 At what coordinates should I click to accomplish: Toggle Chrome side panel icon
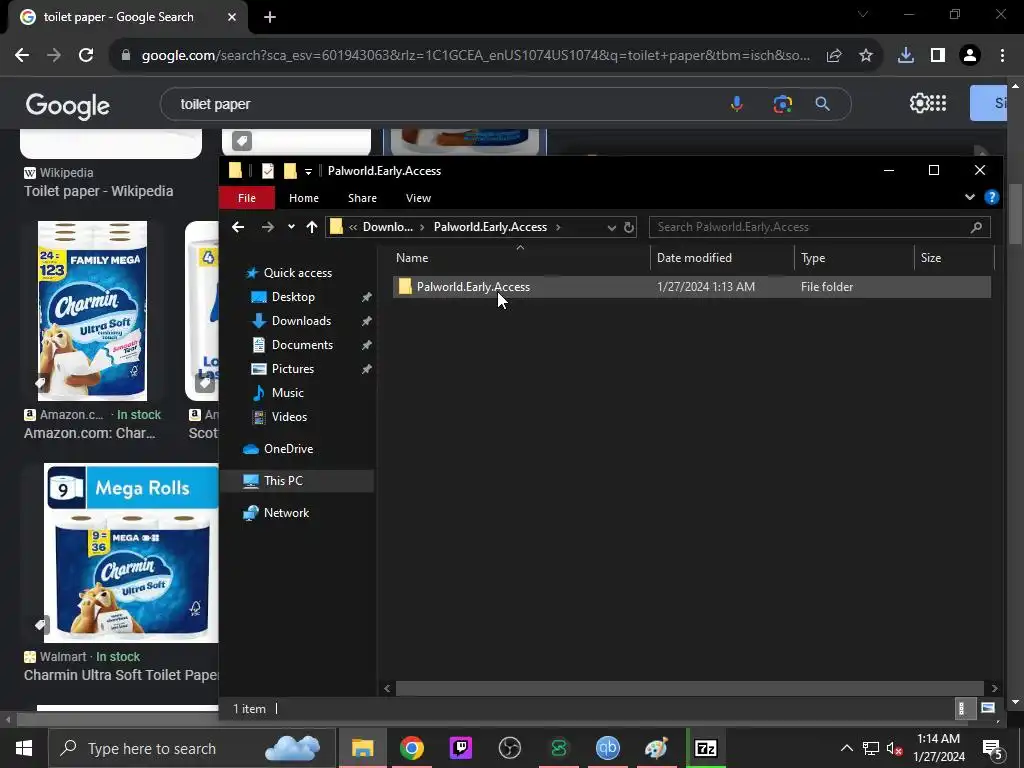coord(938,56)
